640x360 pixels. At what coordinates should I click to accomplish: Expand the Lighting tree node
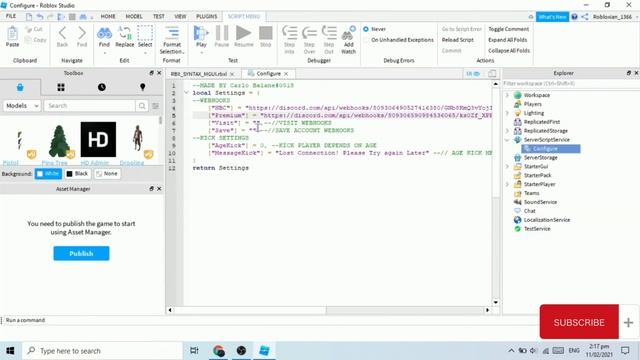click(507, 113)
